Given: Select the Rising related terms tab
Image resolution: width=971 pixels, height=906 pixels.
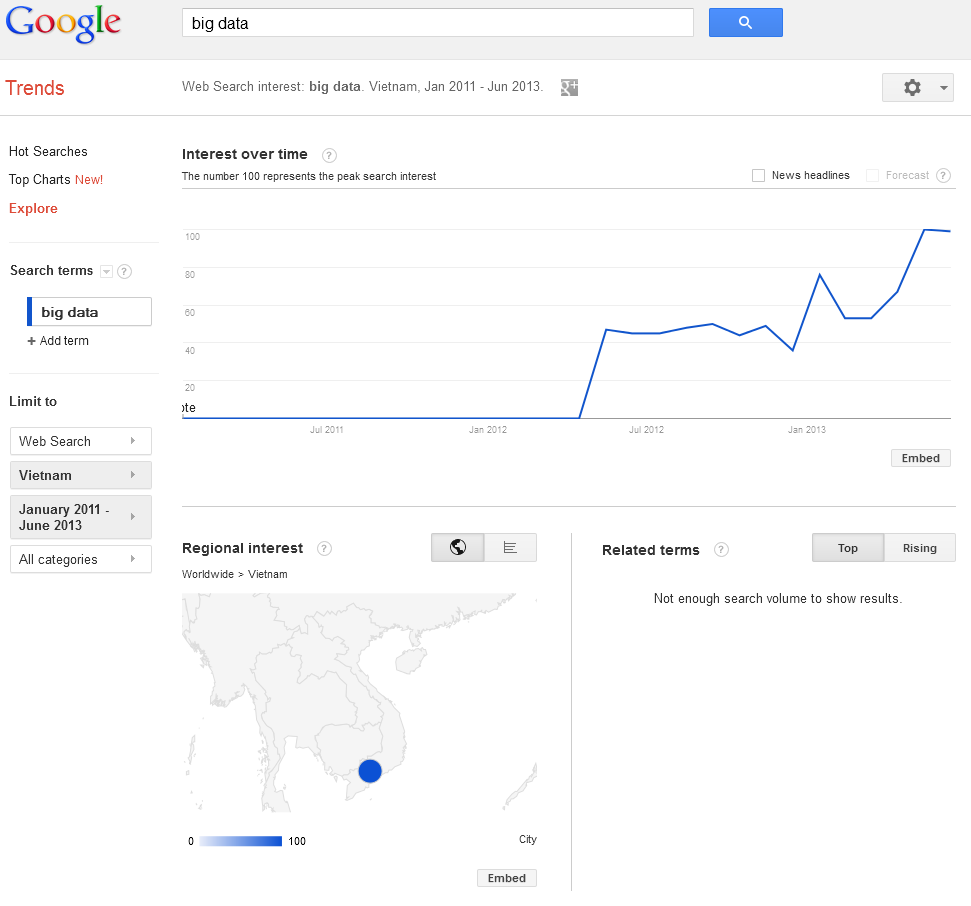Looking at the screenshot, I should pyautogui.click(x=919, y=548).
